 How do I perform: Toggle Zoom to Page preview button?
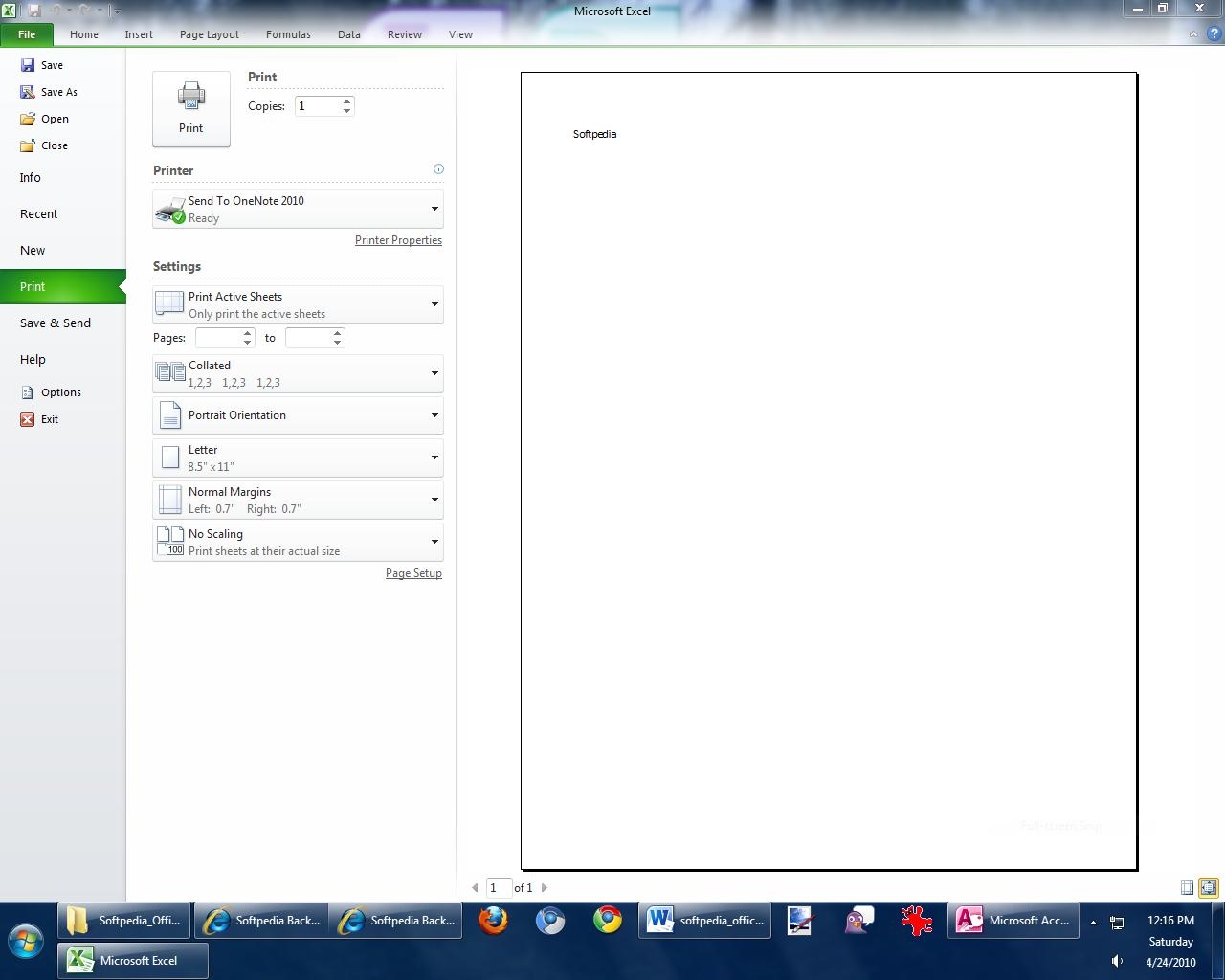pos(1209,888)
